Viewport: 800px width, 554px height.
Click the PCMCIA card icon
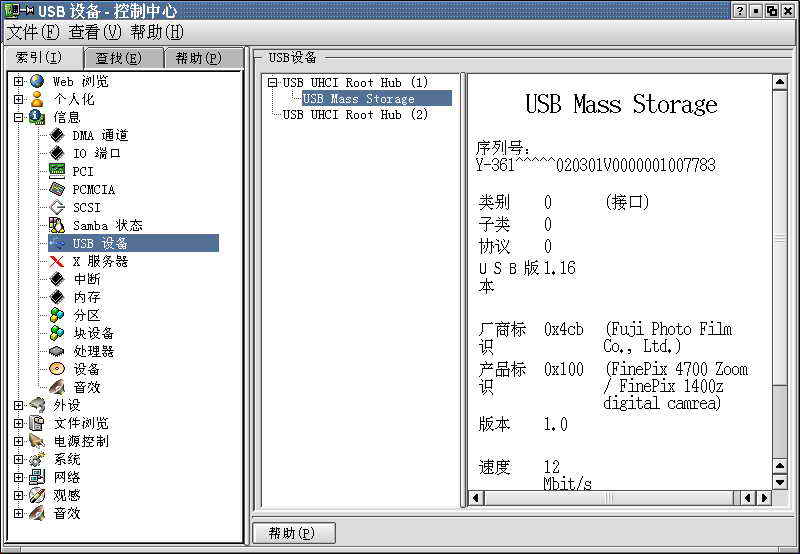57,189
